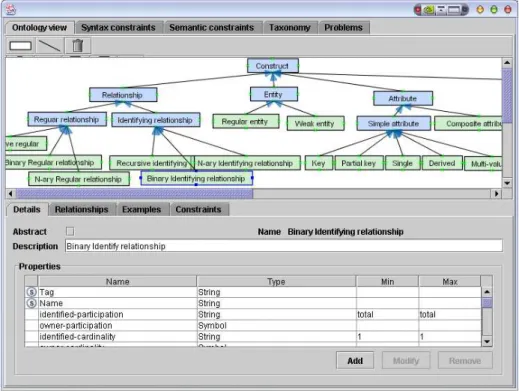Select the rectangle node creation tool
The width and height of the screenshot is (519, 391).
[20, 46]
